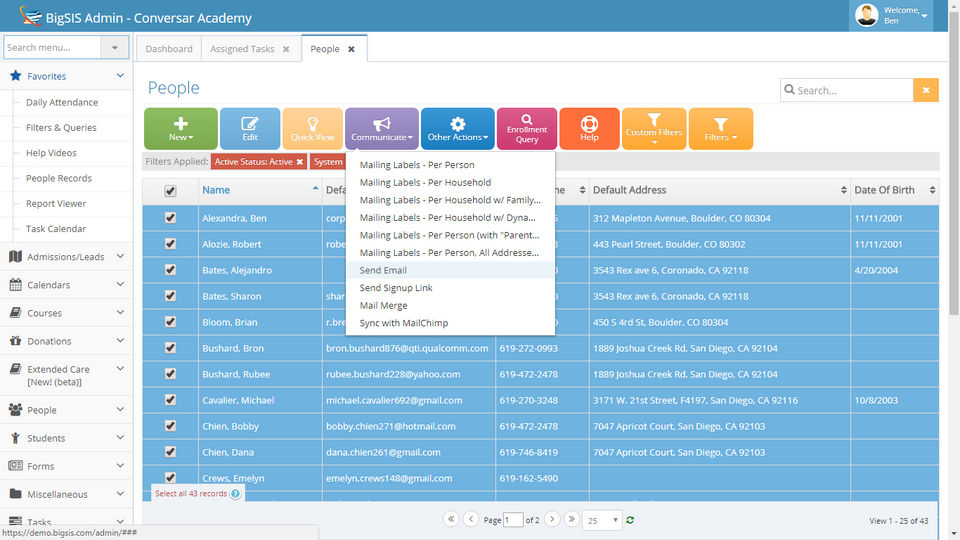Screen dimensions: 960x540
Task: Click the People group icon in sidebar
Action: (x=15, y=409)
